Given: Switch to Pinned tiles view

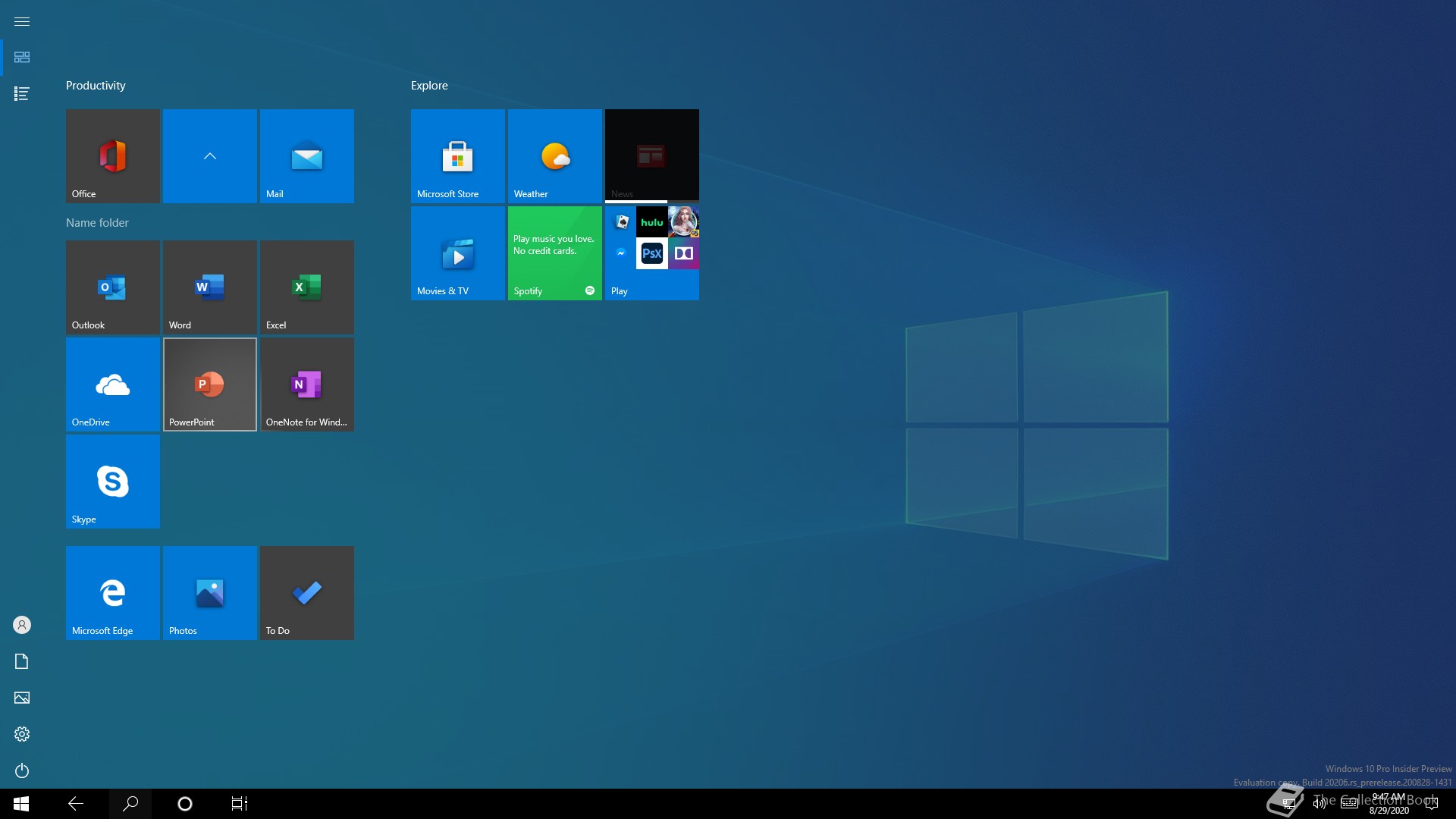Looking at the screenshot, I should pyautogui.click(x=22, y=58).
